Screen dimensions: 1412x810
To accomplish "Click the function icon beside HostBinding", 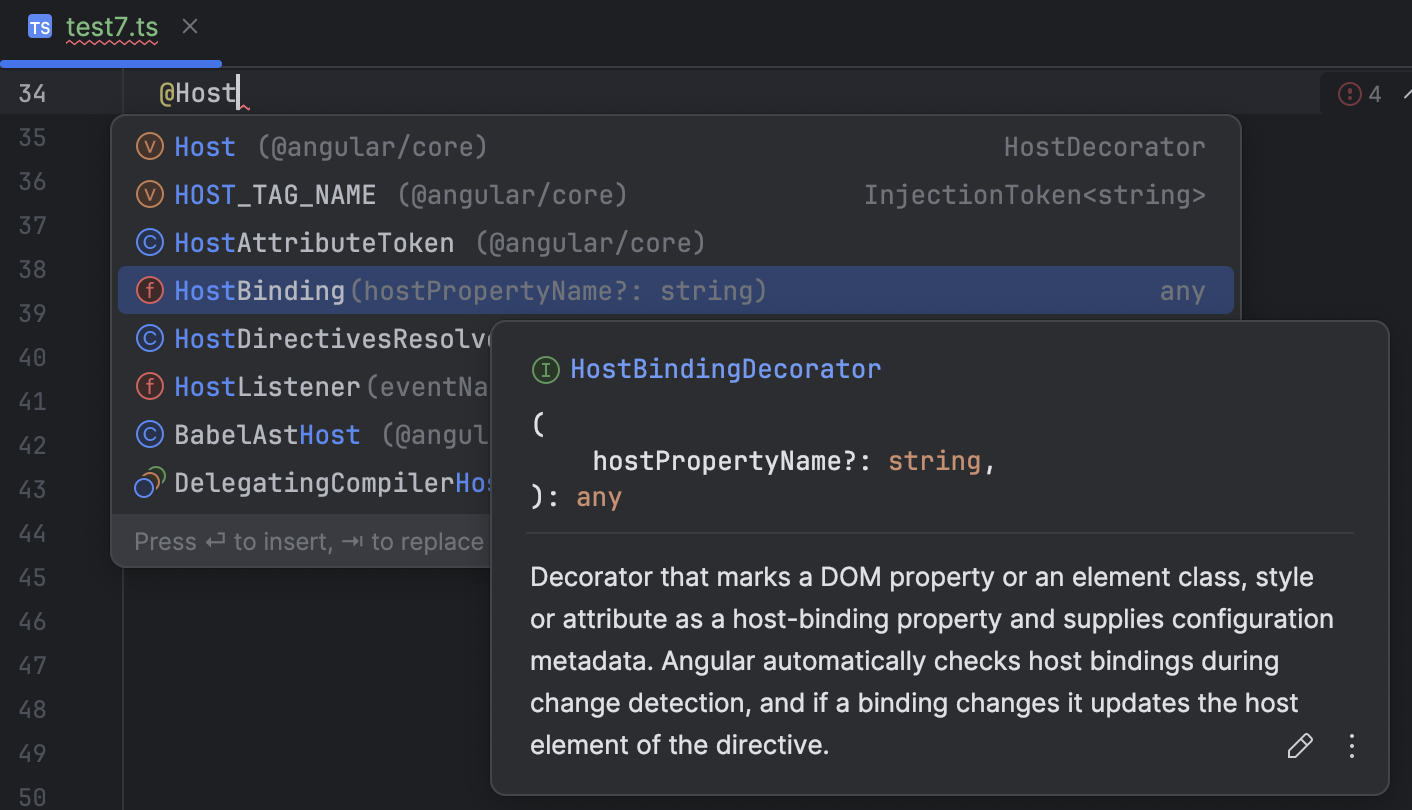I will (148, 290).
